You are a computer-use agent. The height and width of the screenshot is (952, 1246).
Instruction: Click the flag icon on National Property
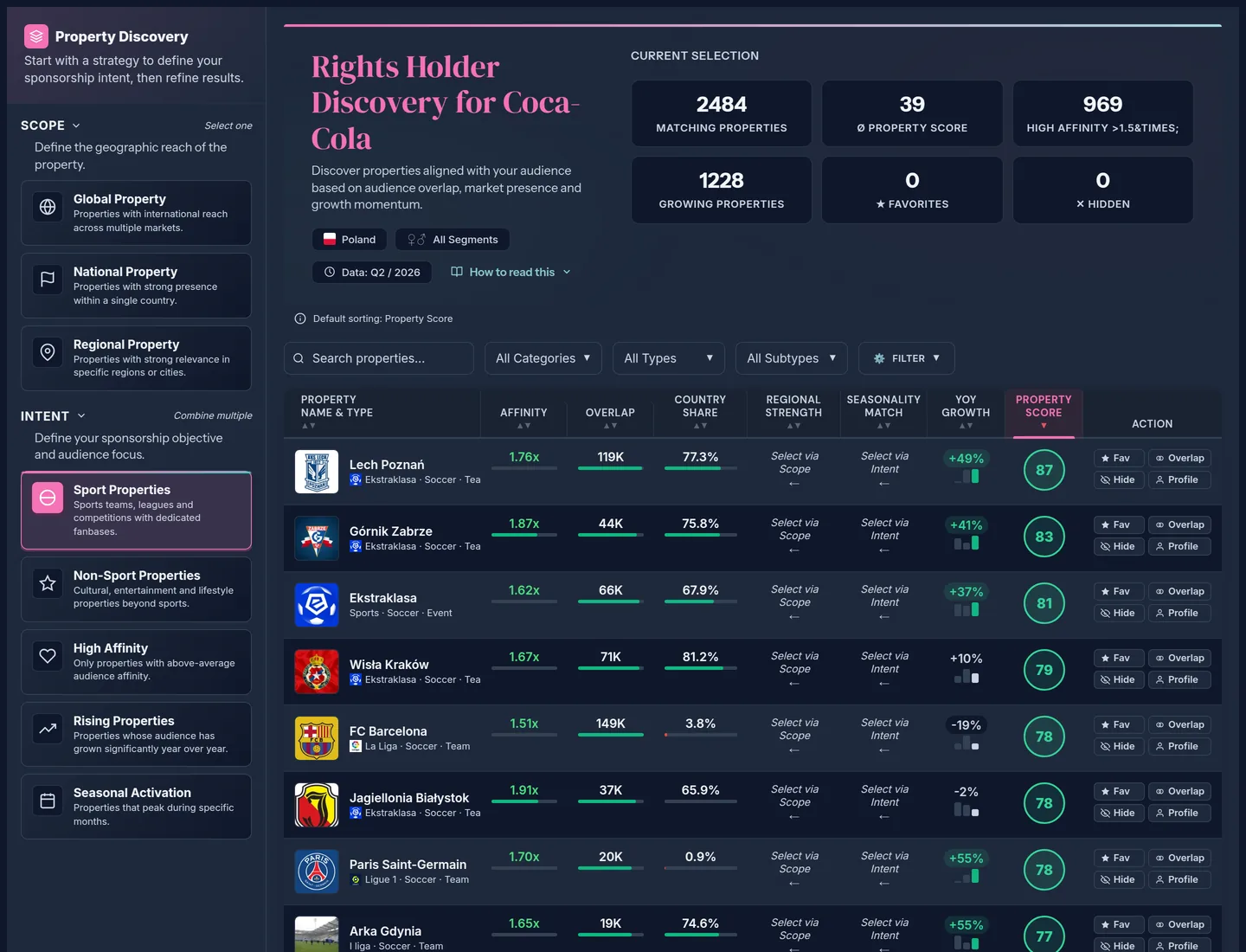[x=48, y=280]
